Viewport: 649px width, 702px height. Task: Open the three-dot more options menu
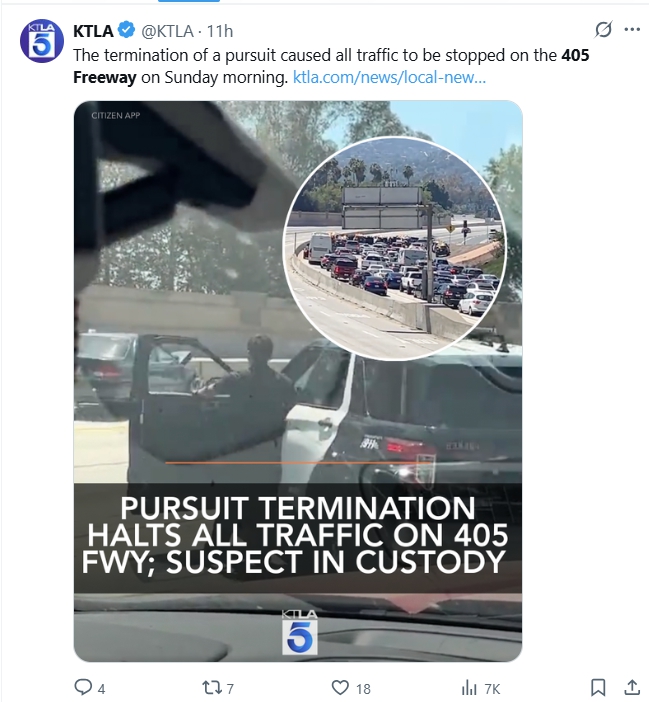click(632, 30)
